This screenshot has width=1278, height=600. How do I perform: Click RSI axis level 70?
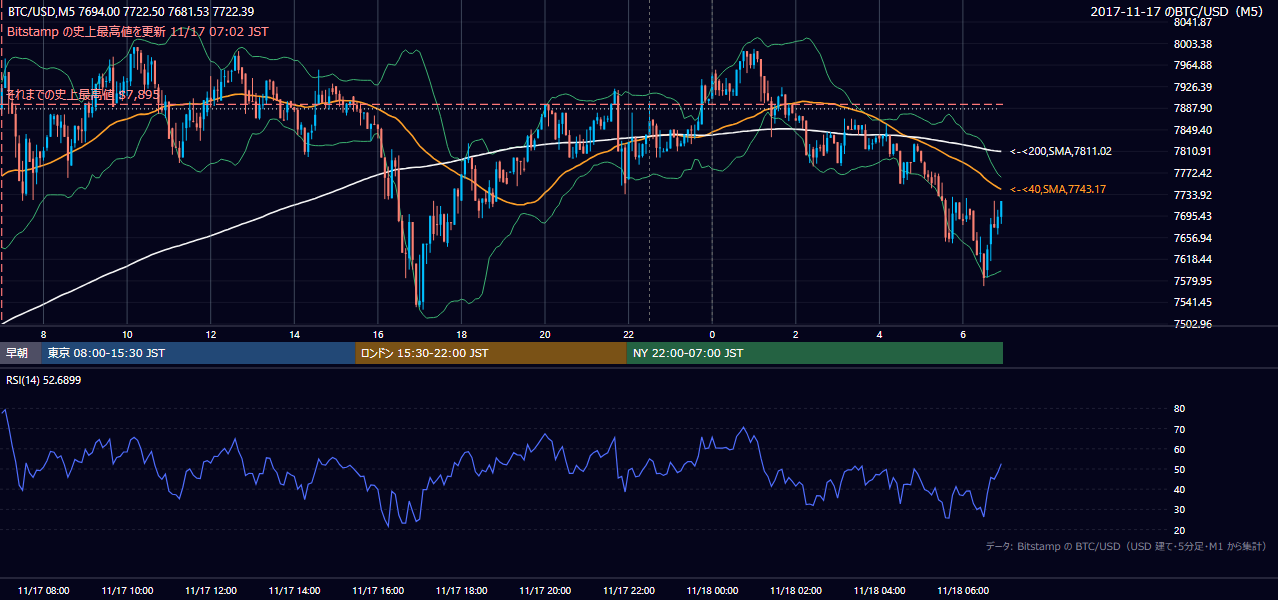1179,429
